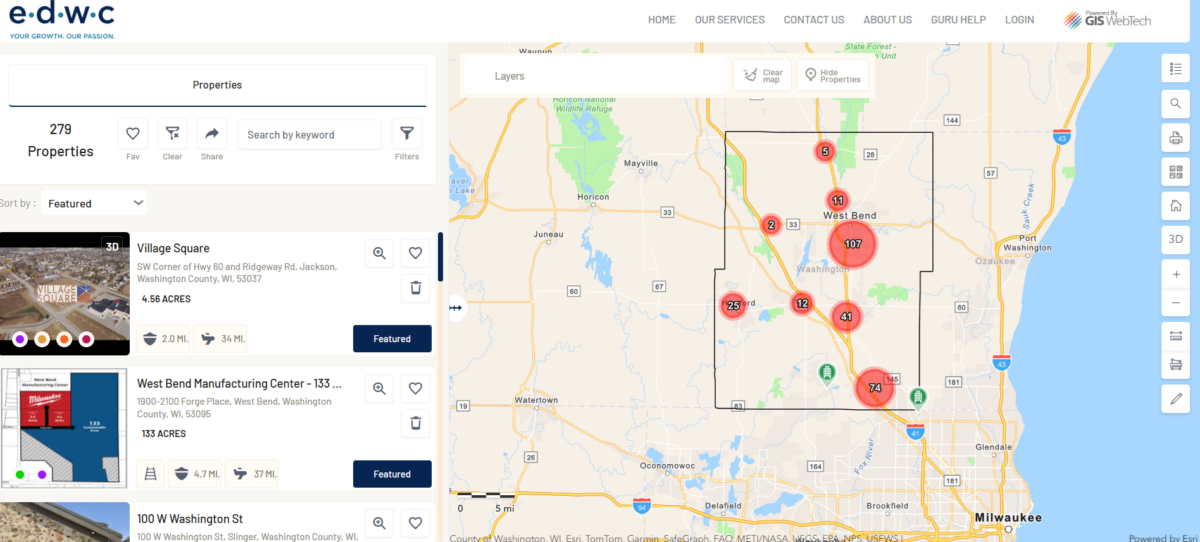Select purple dot on Village Square thumbnail
The width and height of the screenshot is (1200, 542).
tap(20, 340)
